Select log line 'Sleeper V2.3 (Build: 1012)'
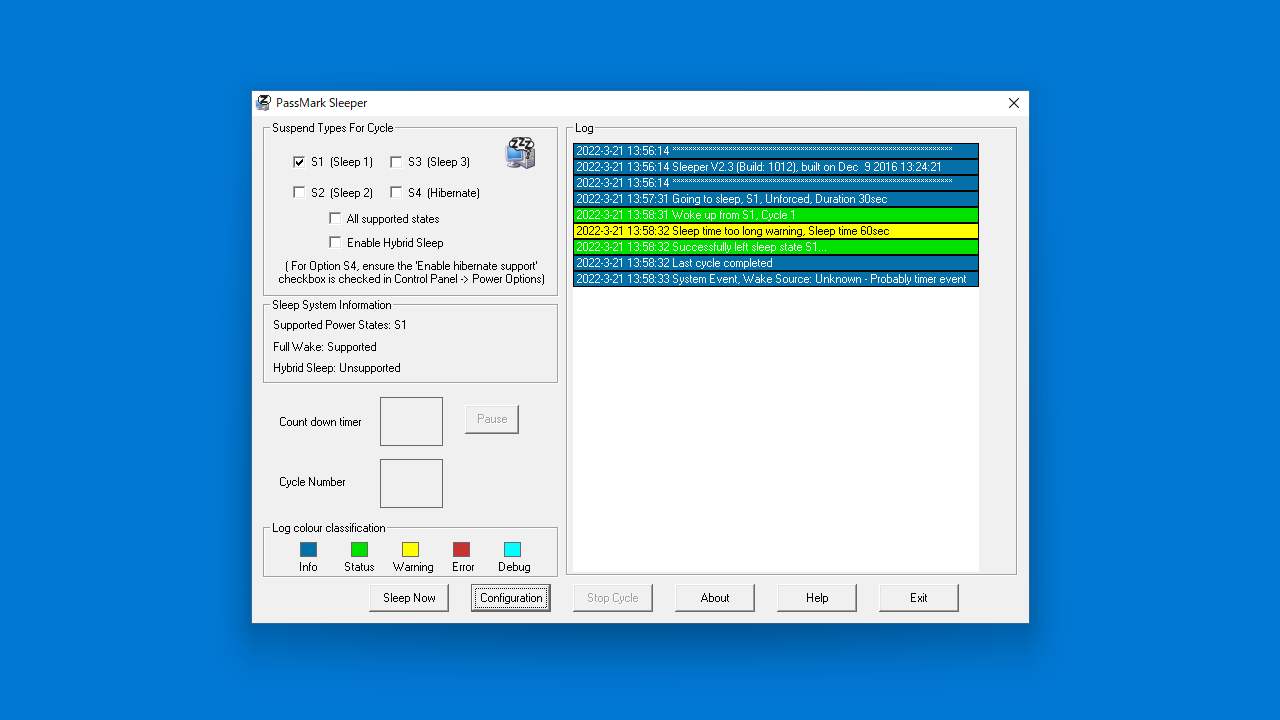The height and width of the screenshot is (720, 1280). tap(776, 167)
